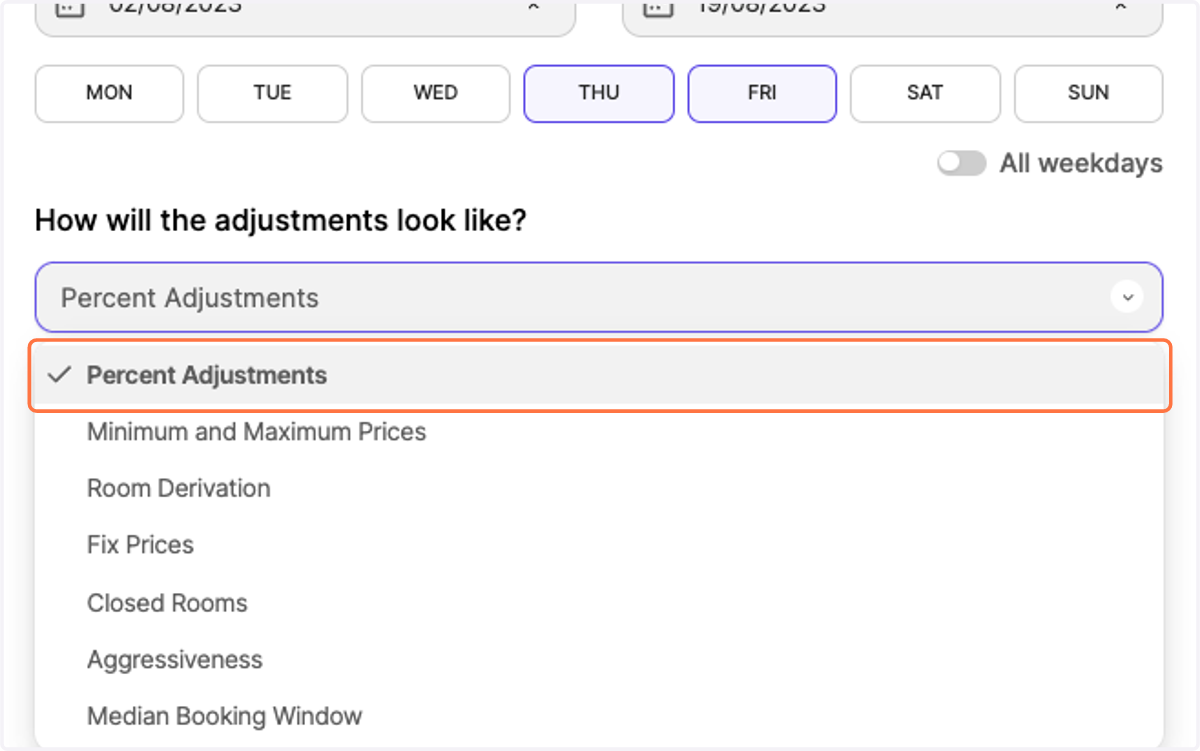Image resolution: width=1200 pixels, height=751 pixels.
Task: Toggle the WED weekday button
Action: (436, 94)
